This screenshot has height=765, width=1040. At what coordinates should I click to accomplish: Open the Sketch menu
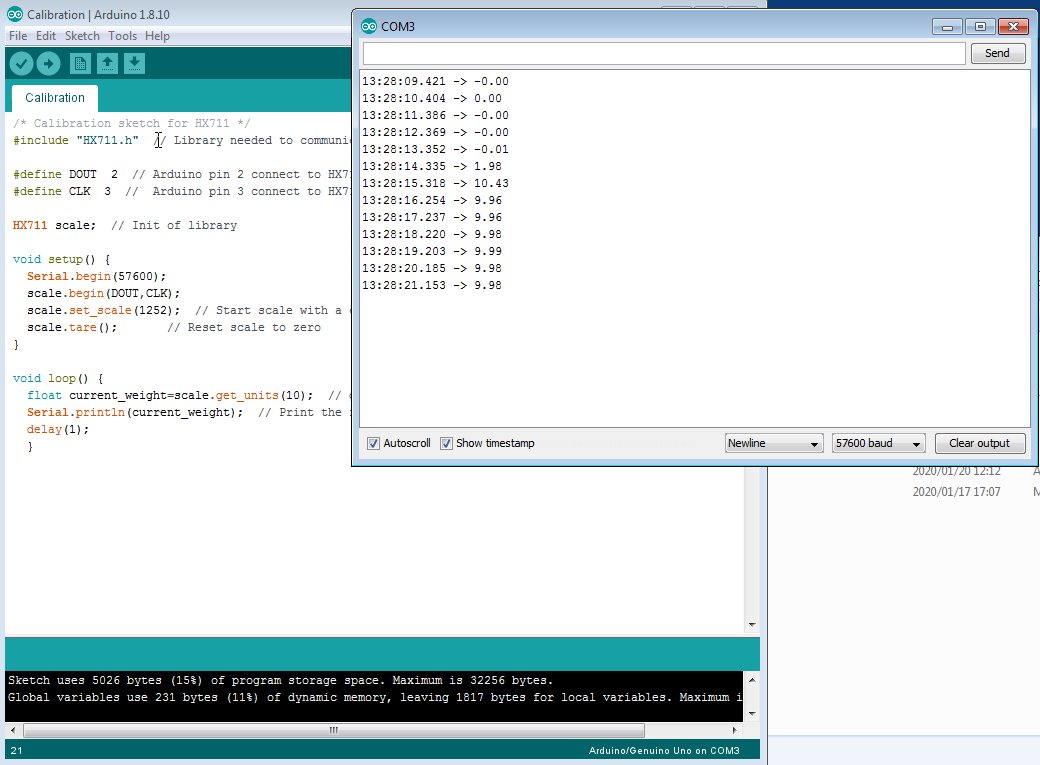[x=82, y=36]
